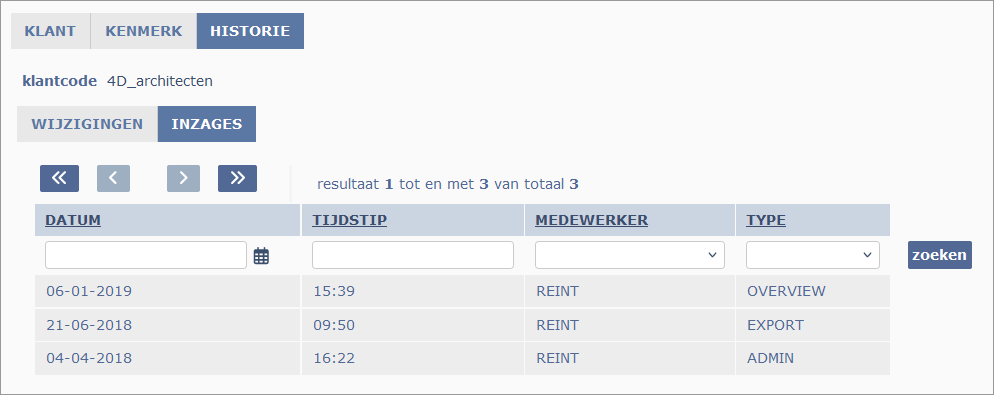Go to next results page arrow
The width and height of the screenshot is (994, 395).
(184, 179)
